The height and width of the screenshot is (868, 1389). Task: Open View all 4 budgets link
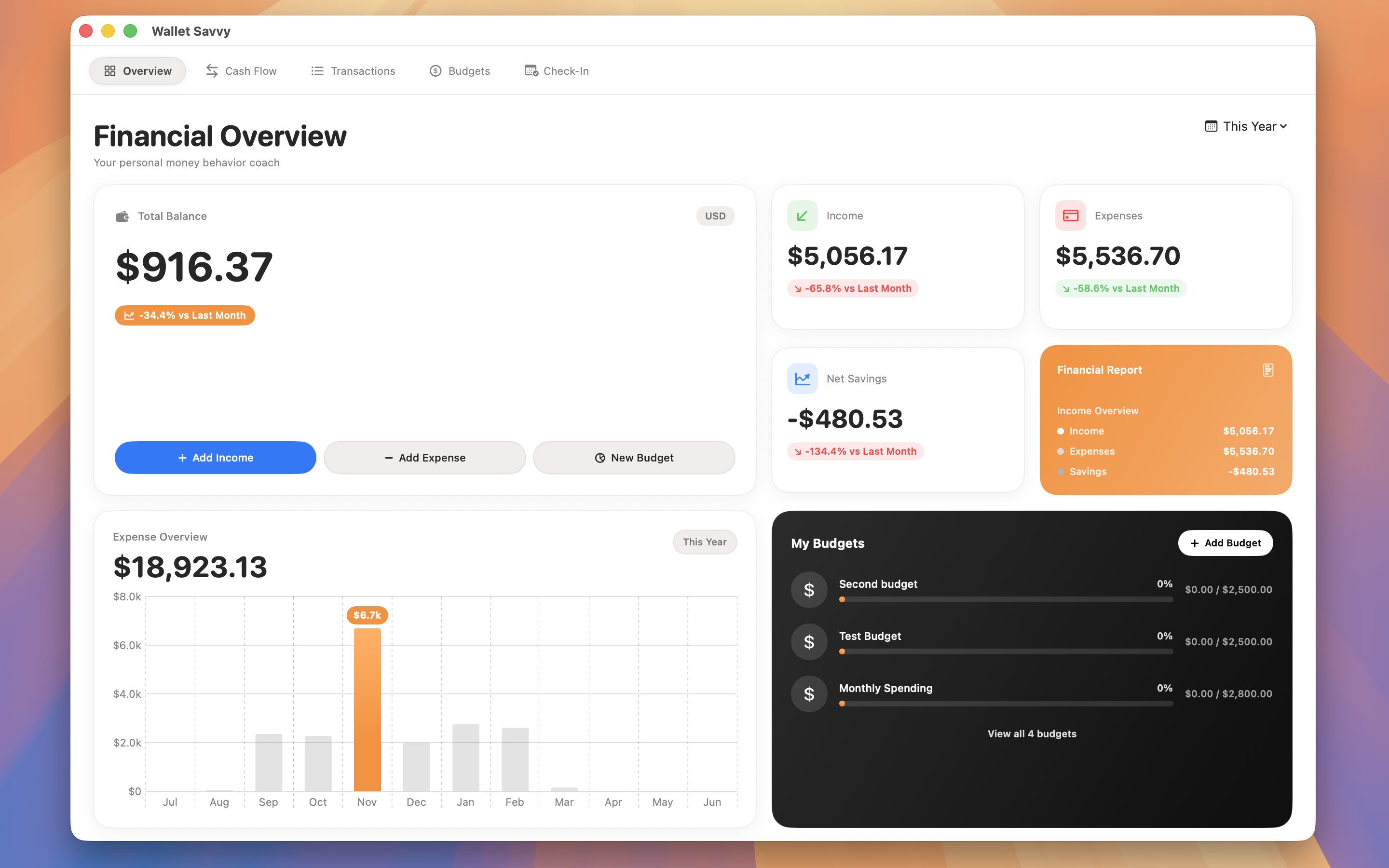click(x=1032, y=733)
